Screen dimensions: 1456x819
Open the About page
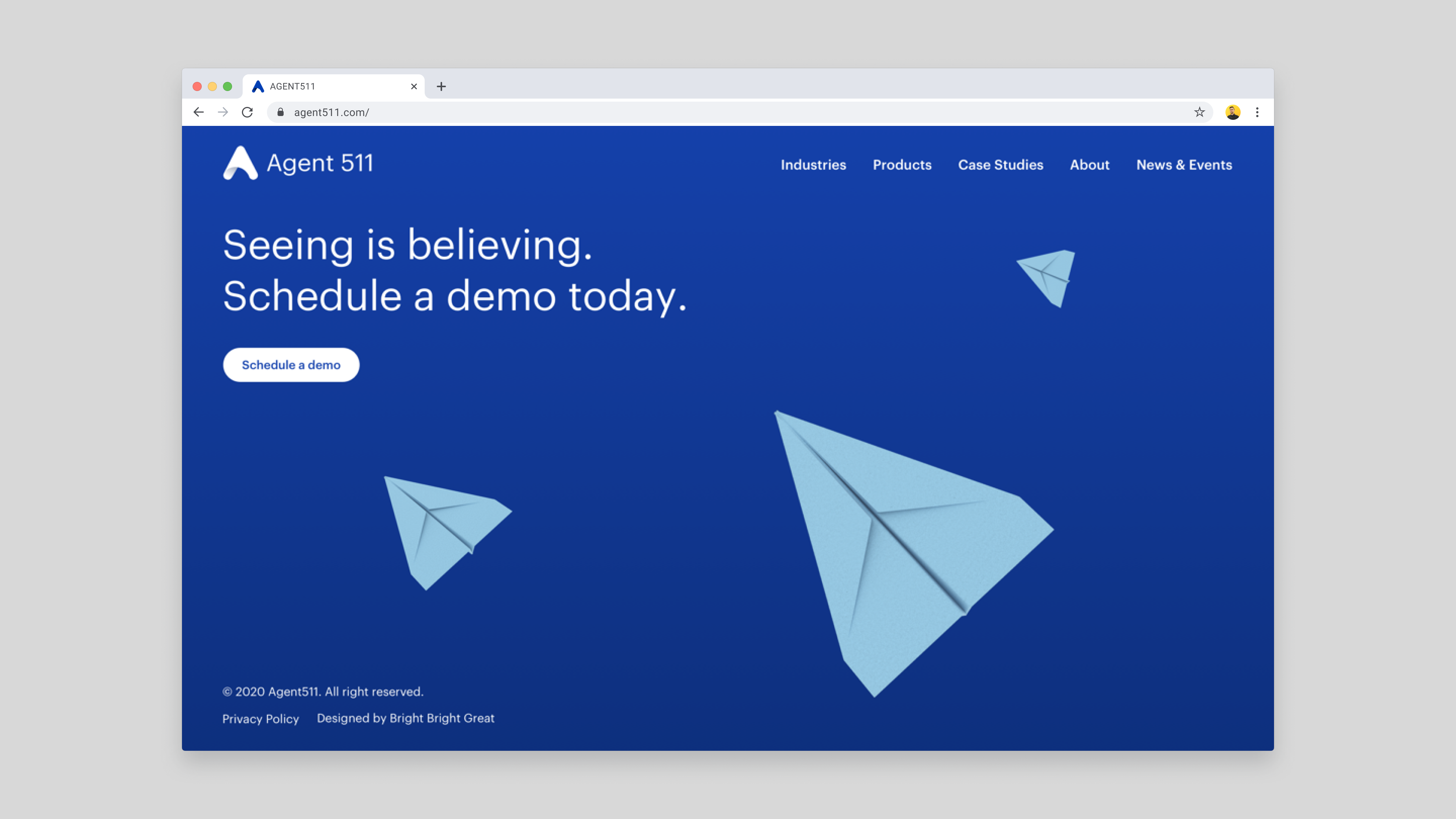click(1090, 165)
